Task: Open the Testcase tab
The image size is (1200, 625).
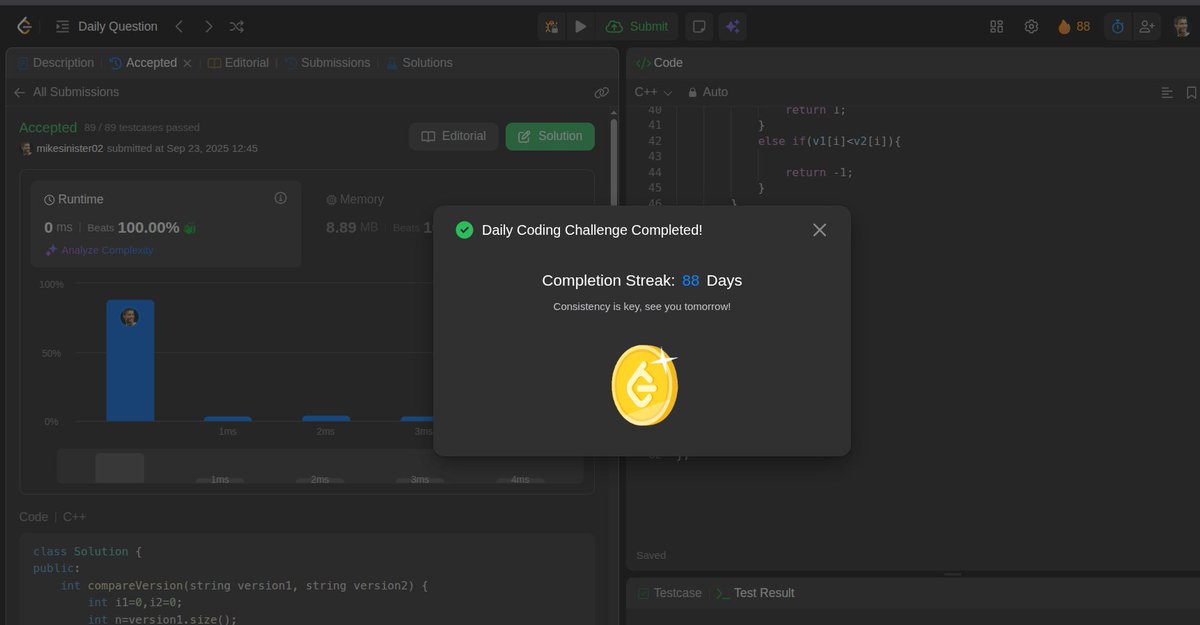Action: point(669,593)
